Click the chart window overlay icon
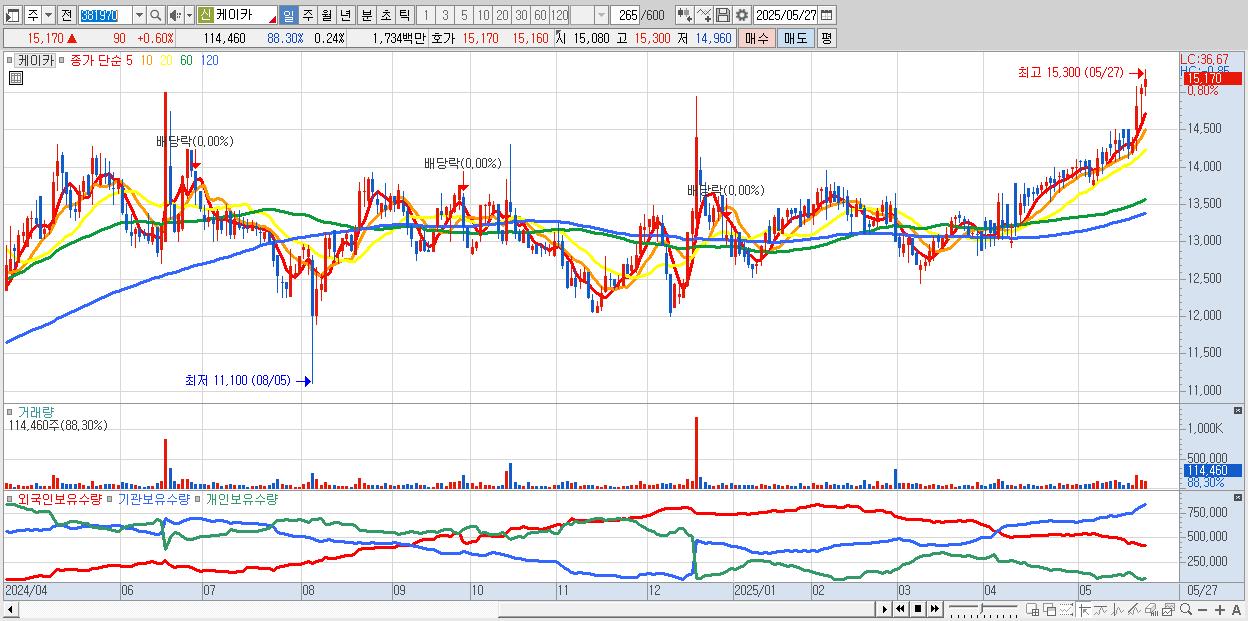Viewport: 1248px width, 621px height. (x=1168, y=609)
